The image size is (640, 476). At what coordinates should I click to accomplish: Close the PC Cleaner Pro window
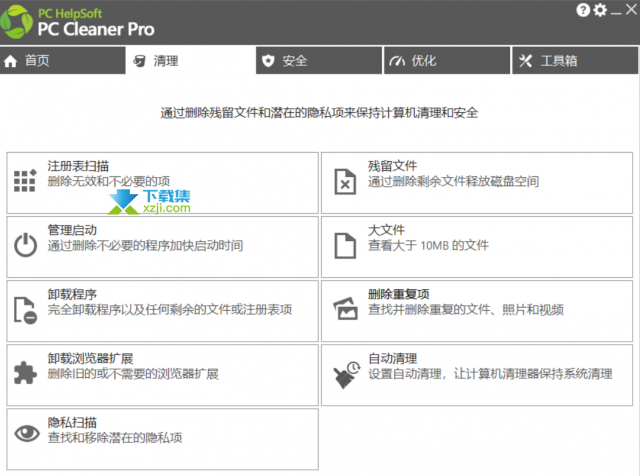(x=631, y=9)
